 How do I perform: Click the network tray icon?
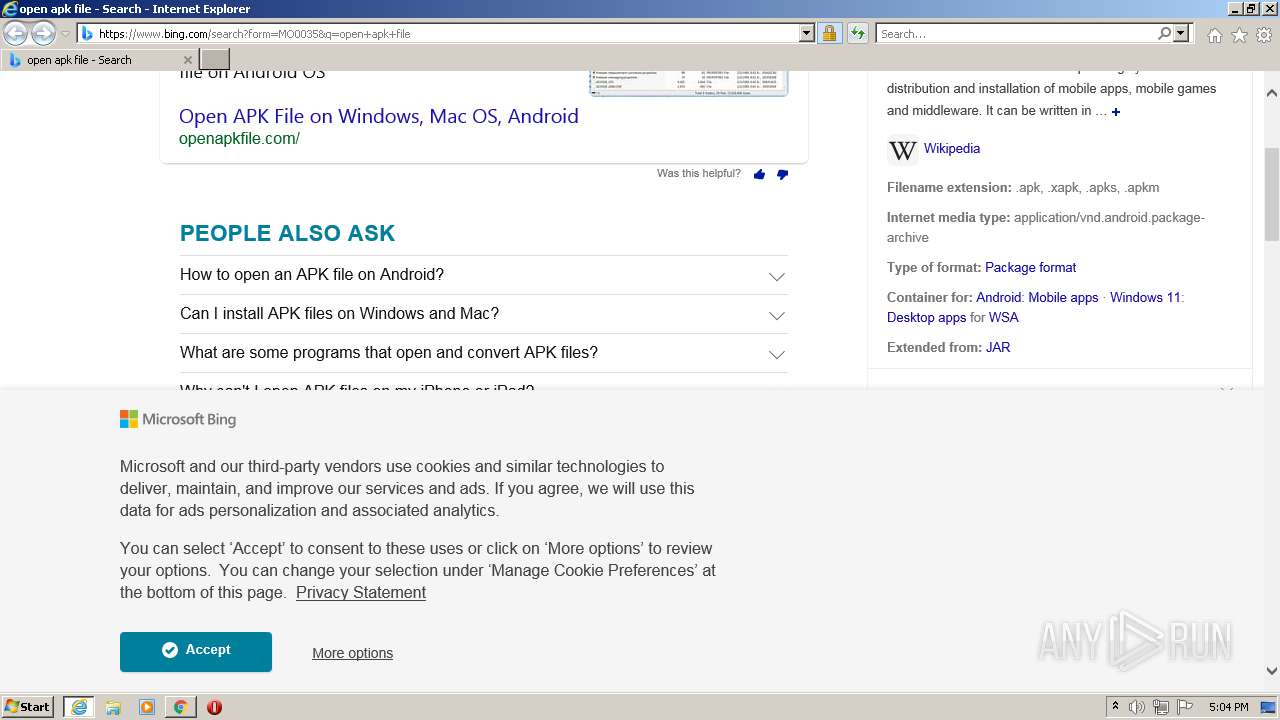pyautogui.click(x=1161, y=707)
